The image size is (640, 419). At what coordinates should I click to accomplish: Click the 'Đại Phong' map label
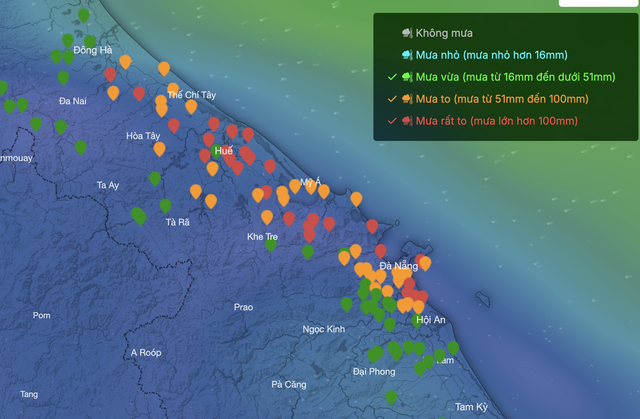pos(374,372)
